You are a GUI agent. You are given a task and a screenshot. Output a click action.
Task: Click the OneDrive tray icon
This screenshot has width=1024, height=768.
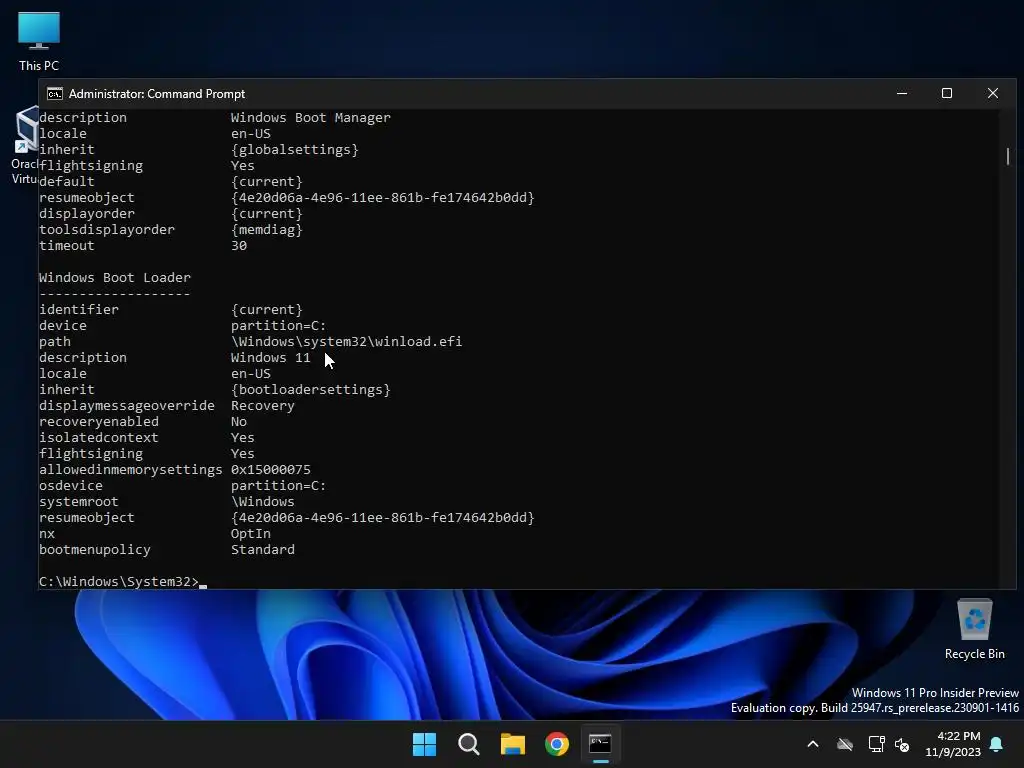pyautogui.click(x=845, y=744)
